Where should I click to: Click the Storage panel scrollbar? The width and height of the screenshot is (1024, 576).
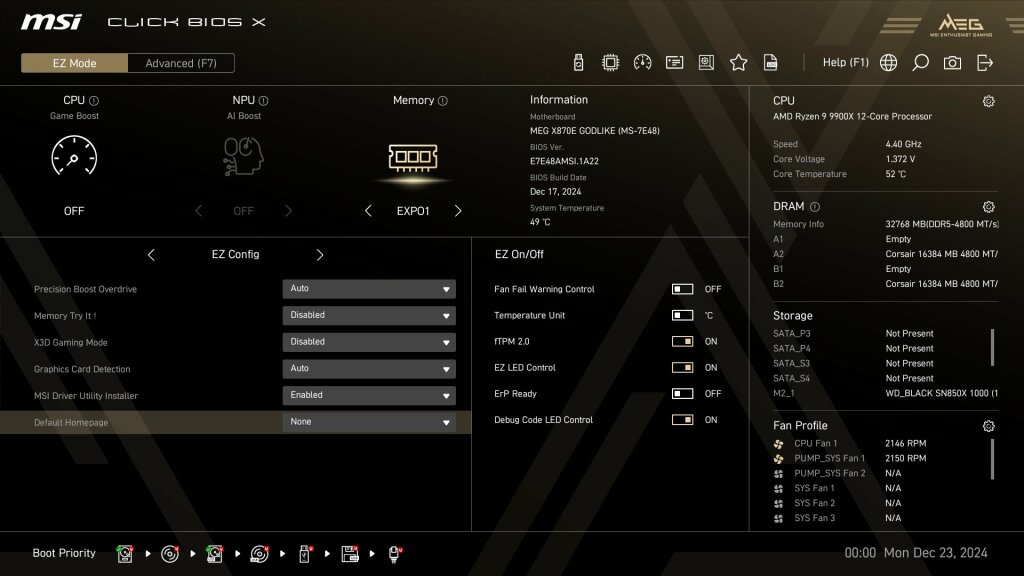click(x=993, y=347)
